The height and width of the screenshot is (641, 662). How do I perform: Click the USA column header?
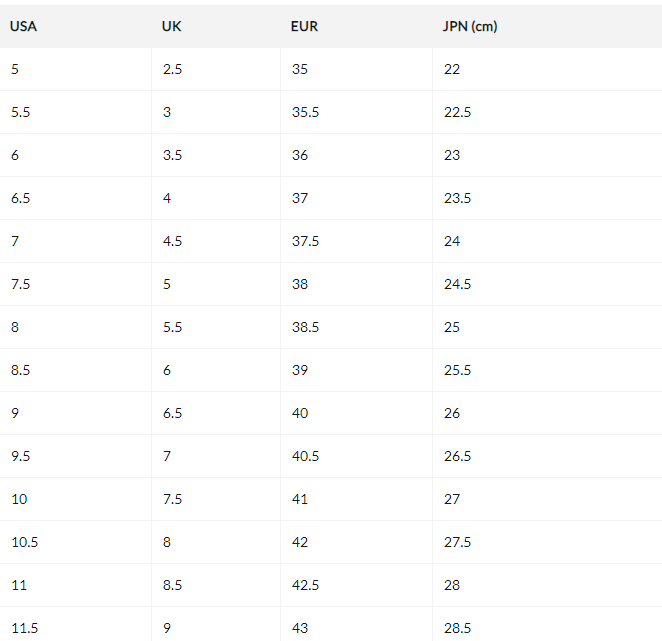[x=23, y=26]
